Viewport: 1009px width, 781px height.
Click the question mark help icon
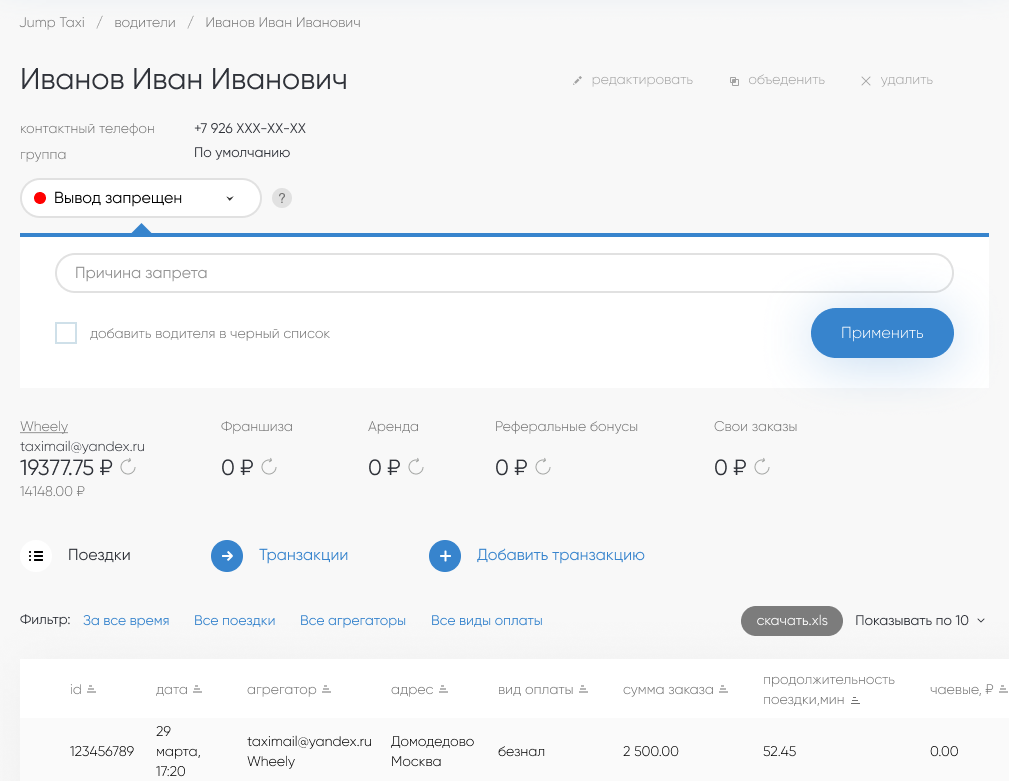coord(282,198)
